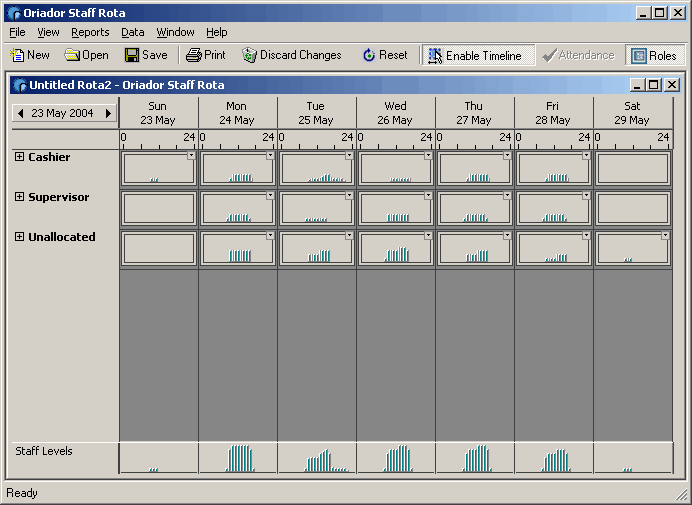Click the Unallocated Sunday empty shift cell
The image size is (692, 505).
pyautogui.click(x=159, y=249)
